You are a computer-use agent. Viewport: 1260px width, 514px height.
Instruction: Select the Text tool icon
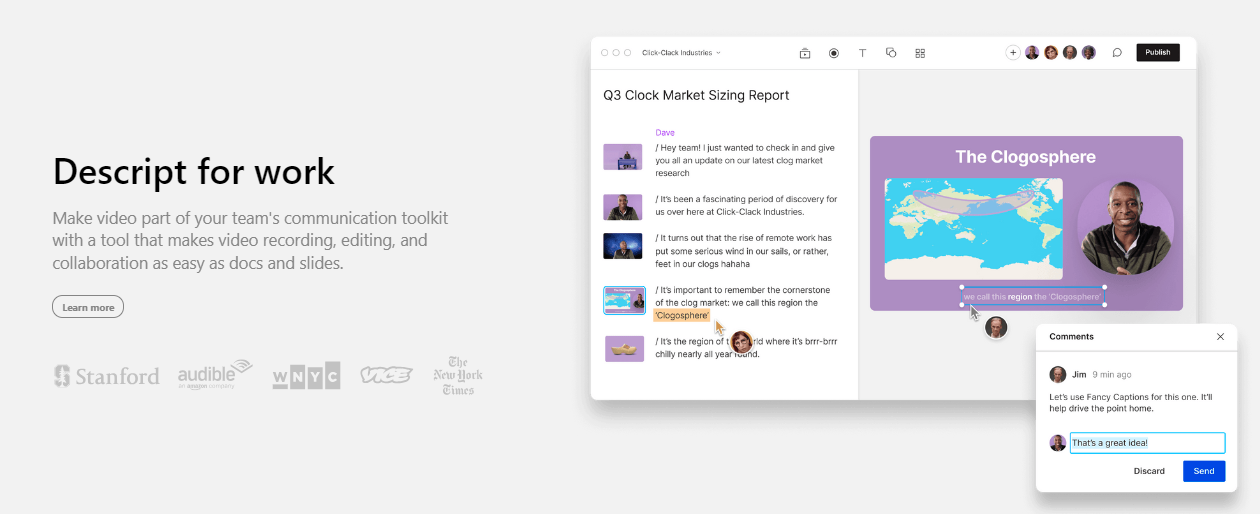coord(862,53)
